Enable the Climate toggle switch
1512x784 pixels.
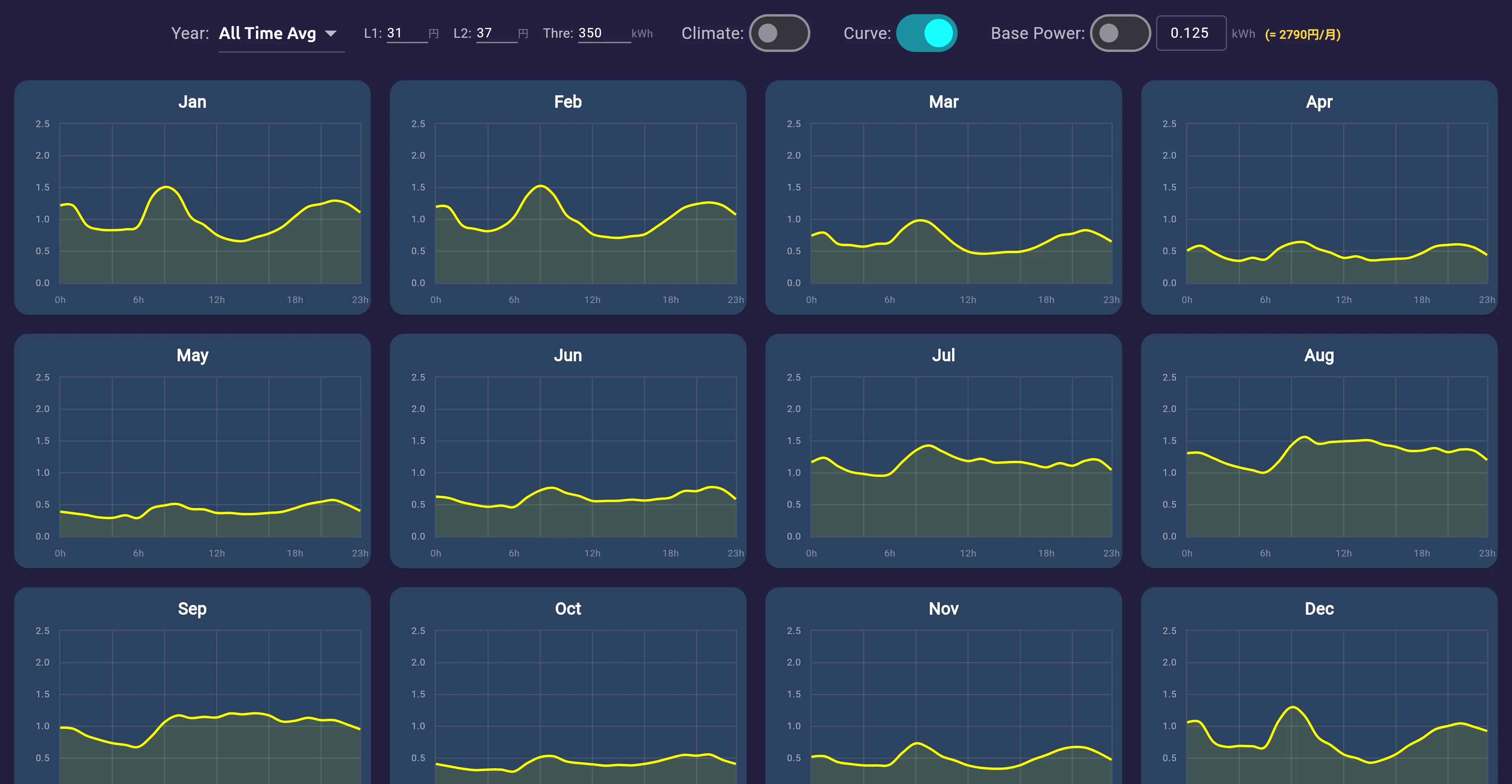(780, 33)
